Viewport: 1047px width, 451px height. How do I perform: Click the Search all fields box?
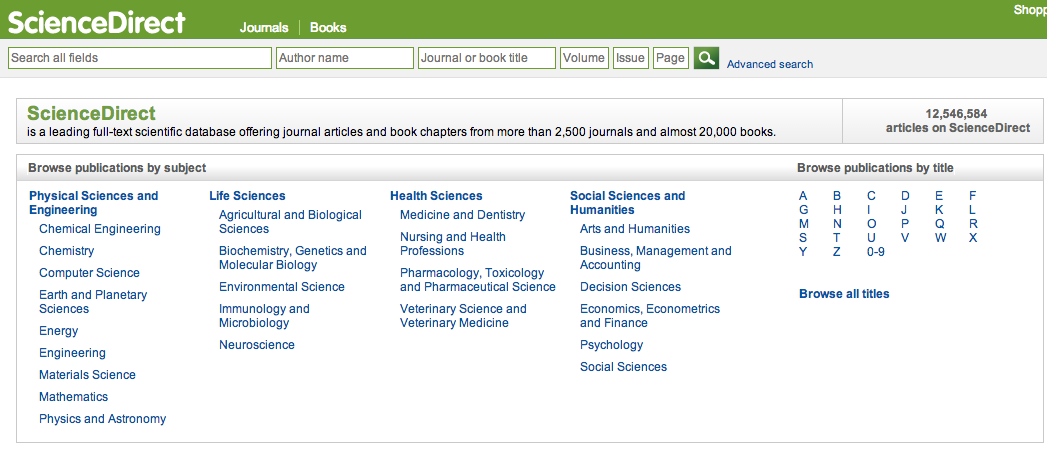(x=140, y=58)
